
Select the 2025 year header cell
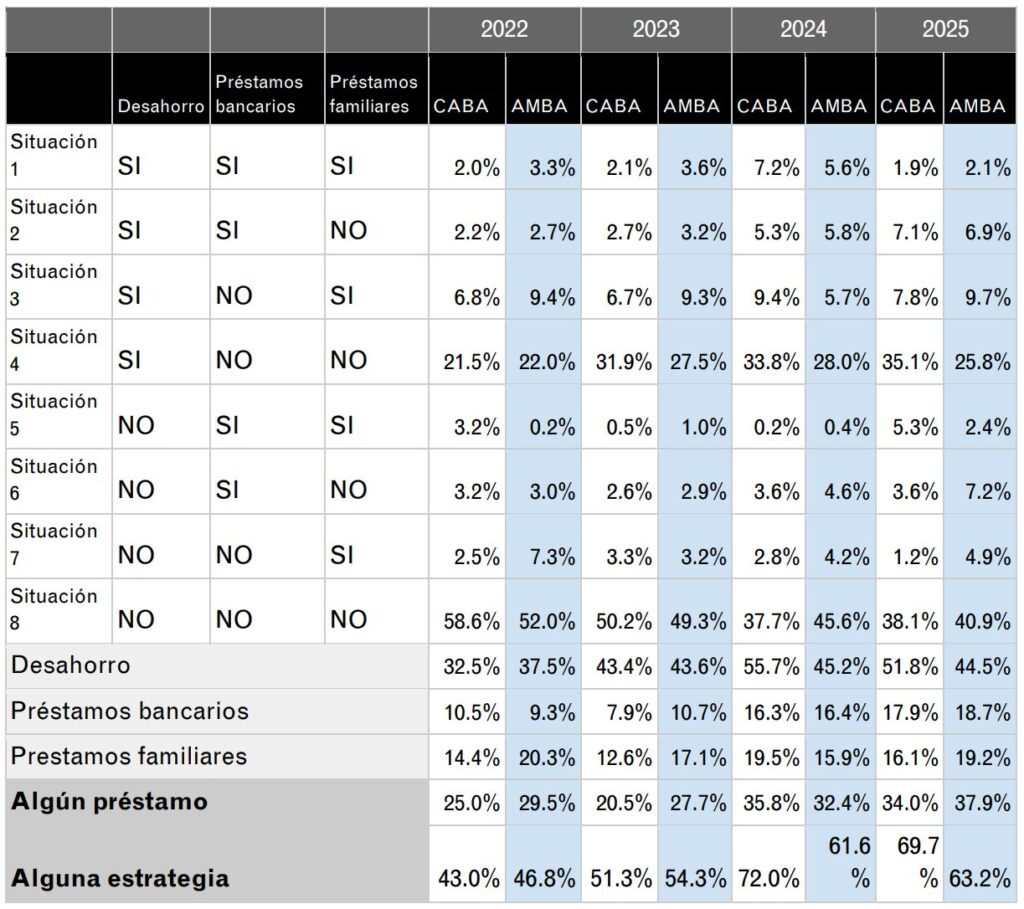[945, 29]
